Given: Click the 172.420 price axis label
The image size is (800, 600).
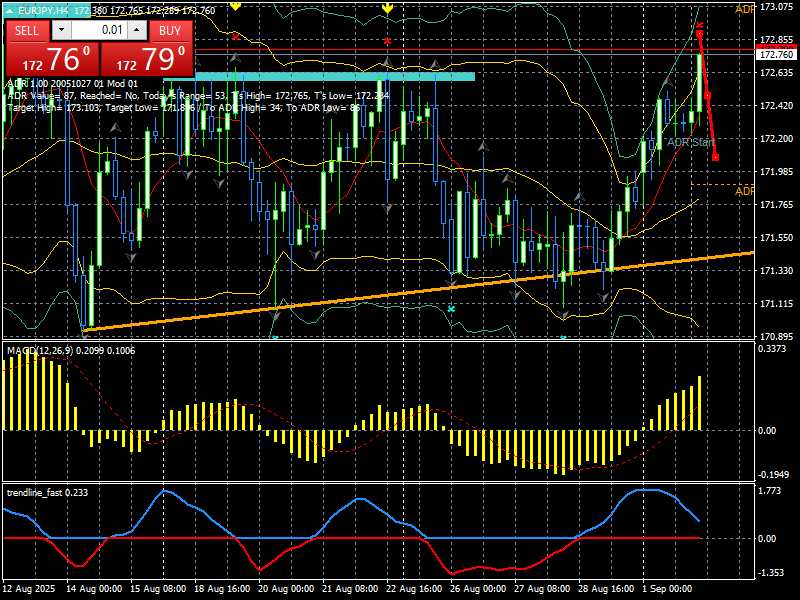Looking at the screenshot, I should (x=777, y=106).
